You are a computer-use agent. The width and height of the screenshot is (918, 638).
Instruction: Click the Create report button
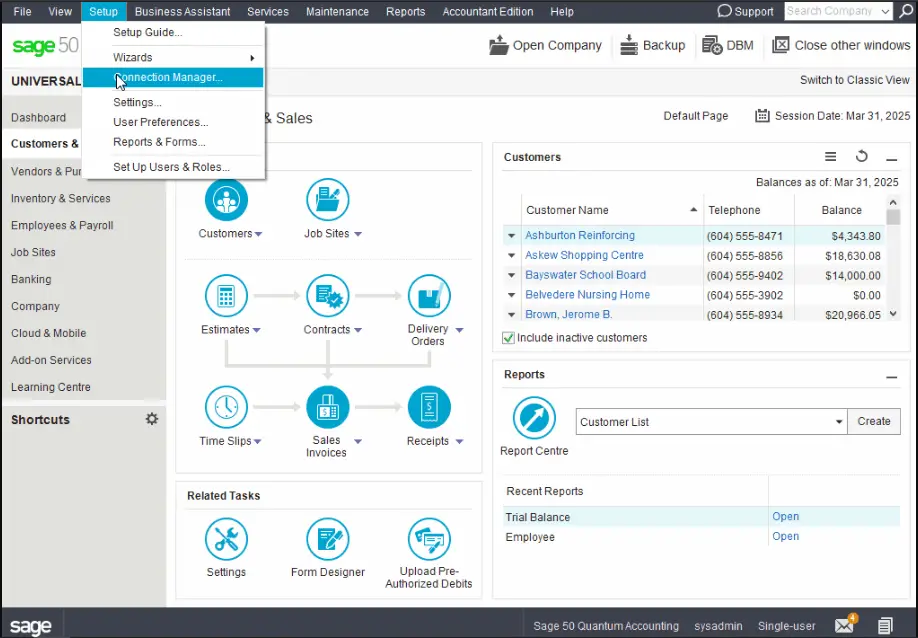coord(874,421)
